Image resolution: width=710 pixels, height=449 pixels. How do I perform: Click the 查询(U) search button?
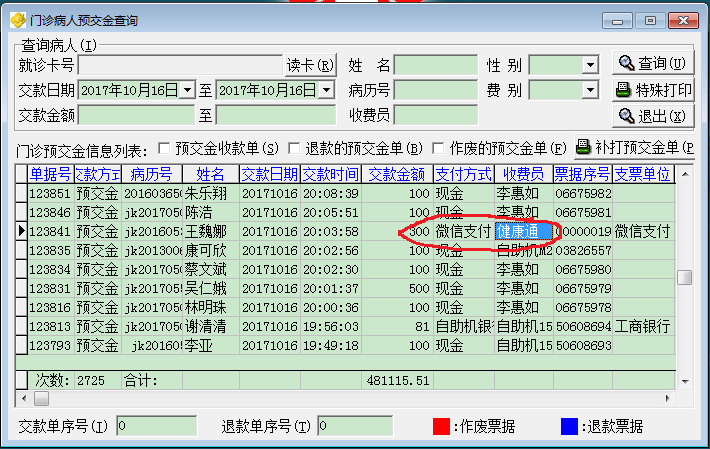pyautogui.click(x=652, y=63)
